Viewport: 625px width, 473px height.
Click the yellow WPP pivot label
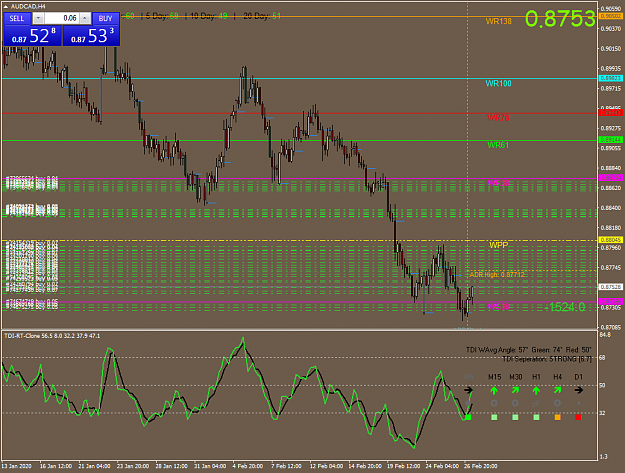click(499, 245)
